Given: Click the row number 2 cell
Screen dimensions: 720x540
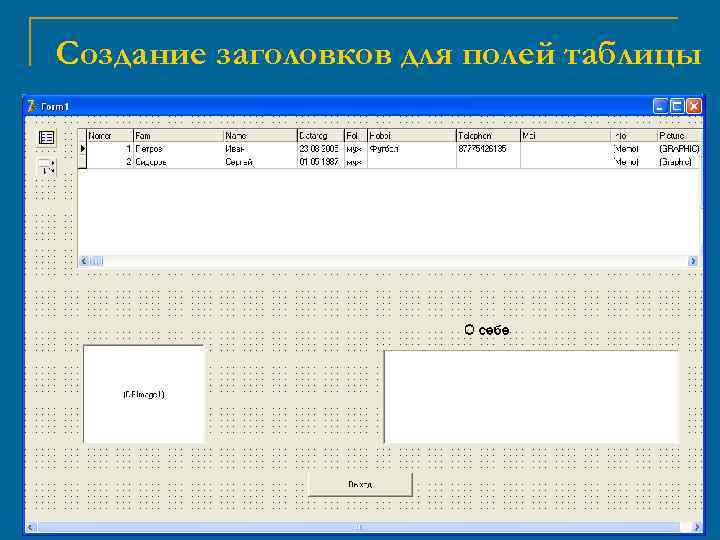Looking at the screenshot, I should (x=110, y=162).
